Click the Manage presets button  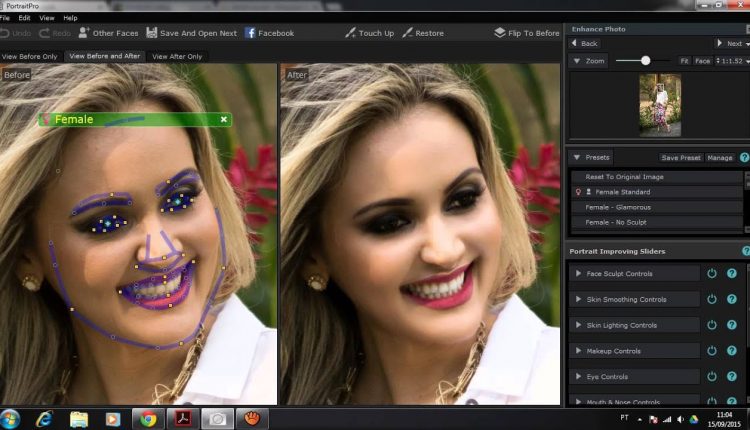(720, 157)
